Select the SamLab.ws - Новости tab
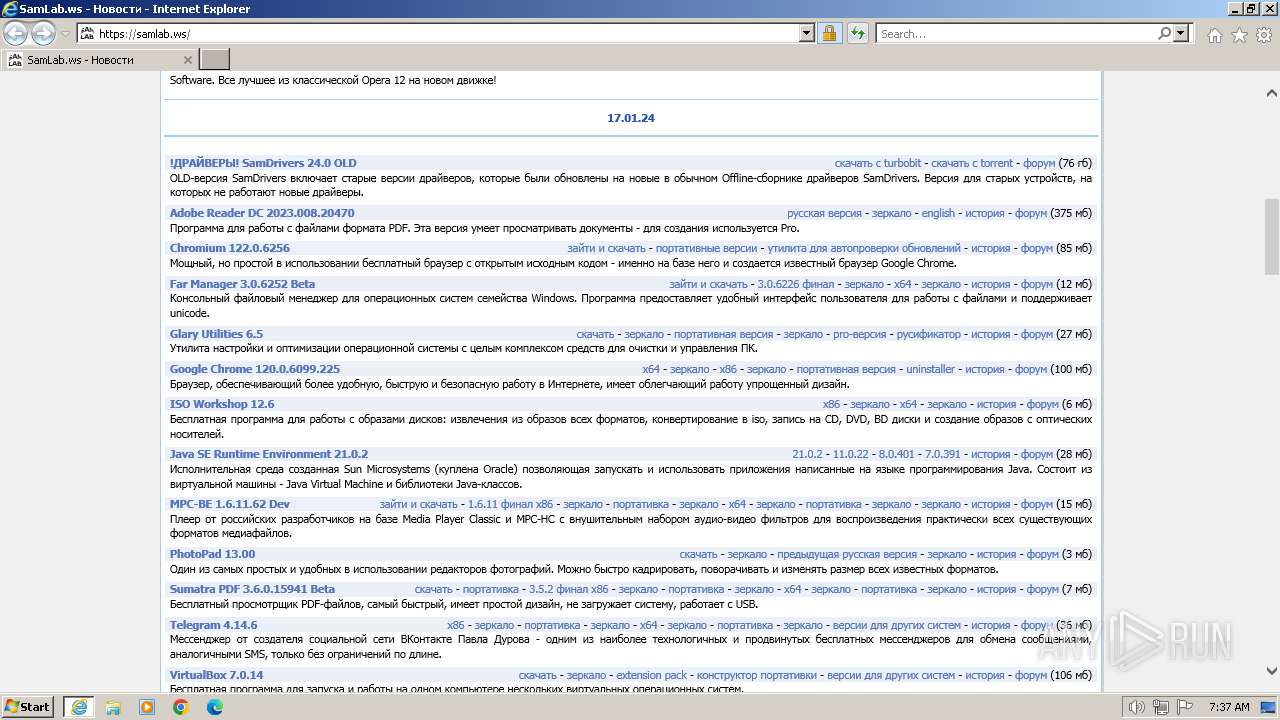This screenshot has width=1280, height=720. (x=100, y=60)
